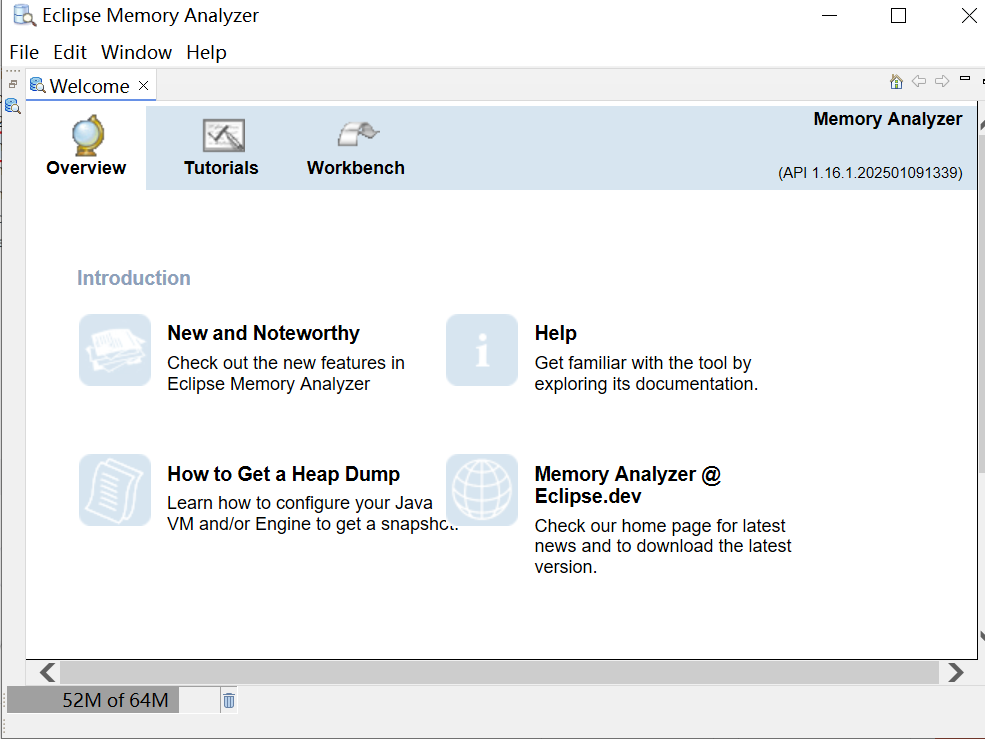This screenshot has height=739, width=985.
Task: Click the horizontal scrollbar right arrow
Action: [x=955, y=672]
